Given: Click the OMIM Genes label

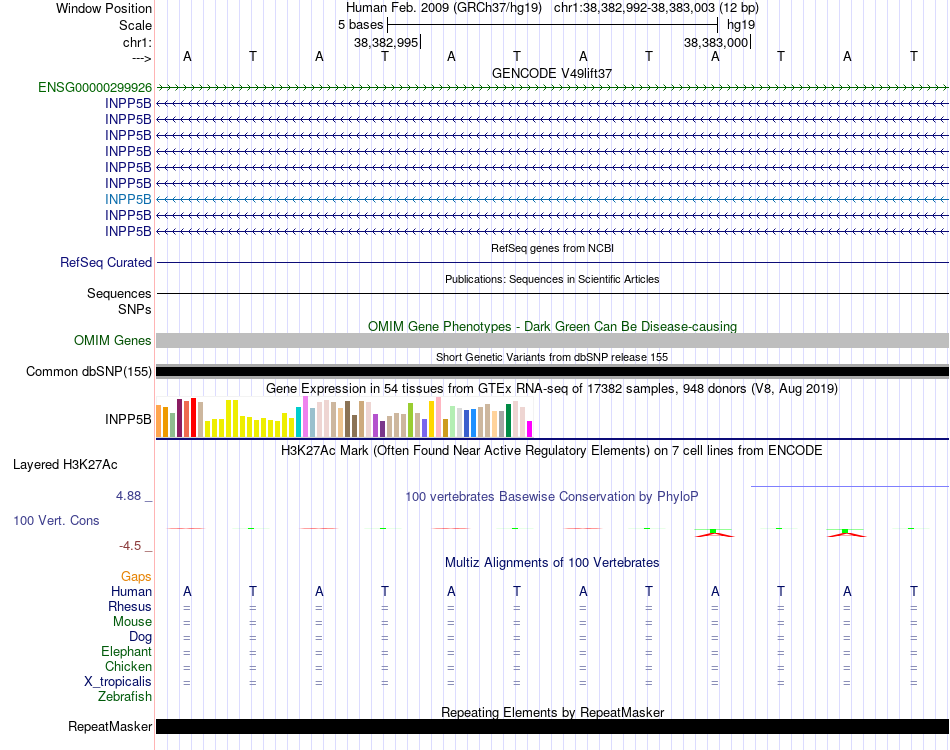Looking at the screenshot, I should tap(112, 340).
